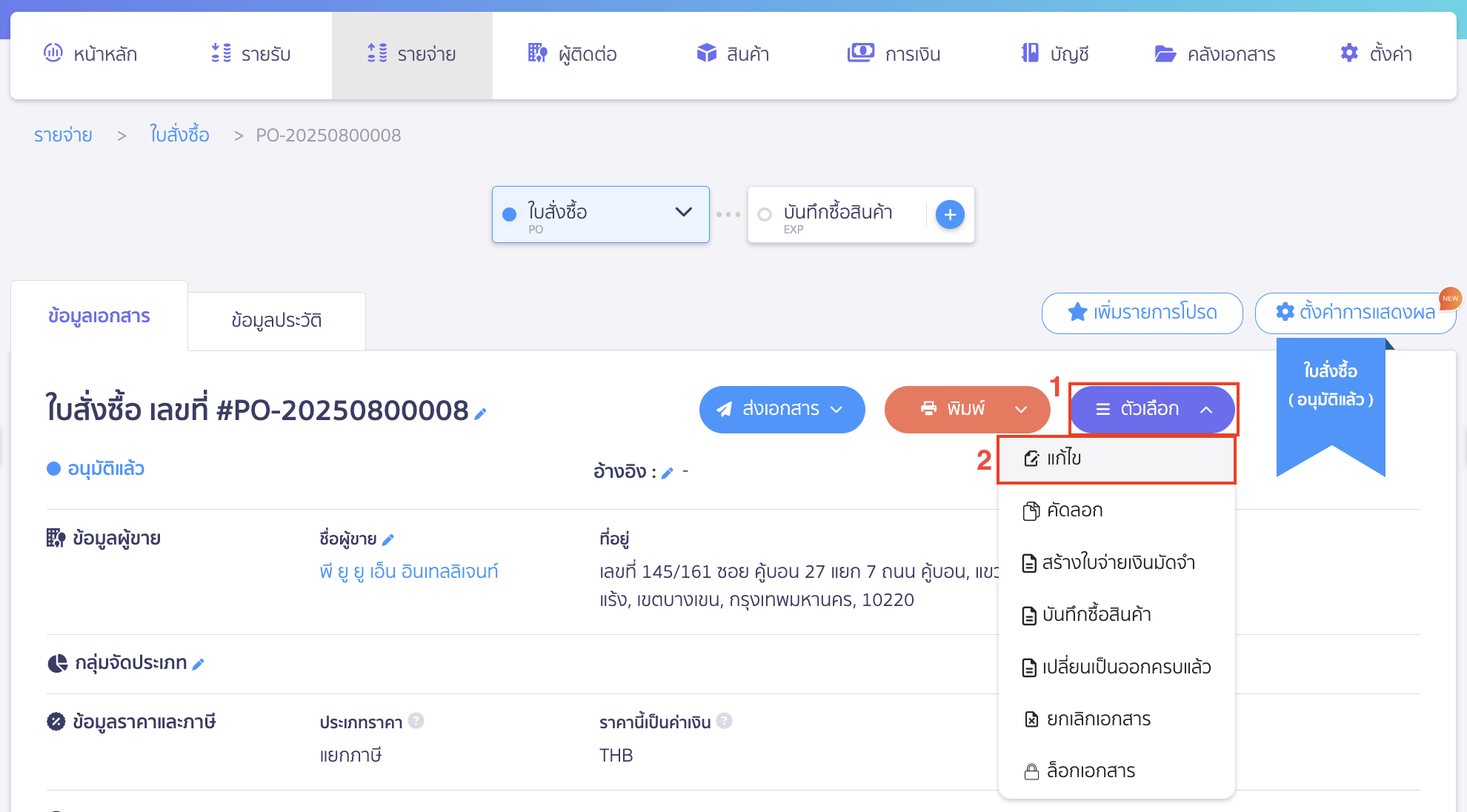Open the ส่งเอกสาร dropdown button
Screen dimensions: 1467x812
(782, 409)
